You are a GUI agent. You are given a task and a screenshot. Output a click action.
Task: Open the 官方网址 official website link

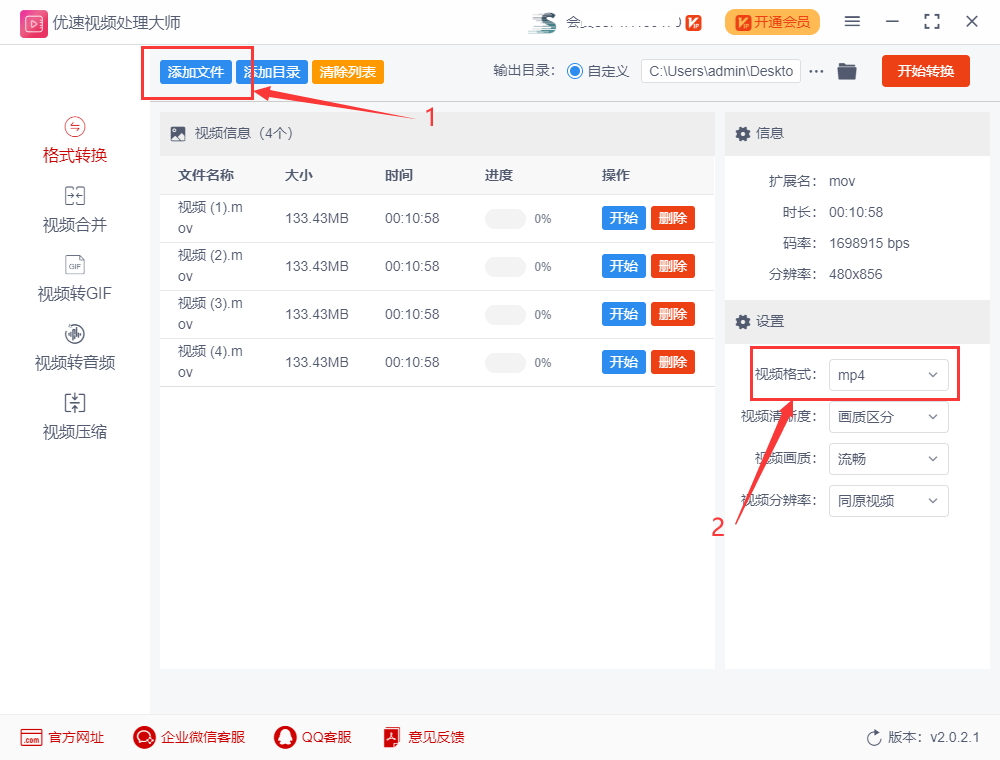pyautogui.click(x=62, y=738)
